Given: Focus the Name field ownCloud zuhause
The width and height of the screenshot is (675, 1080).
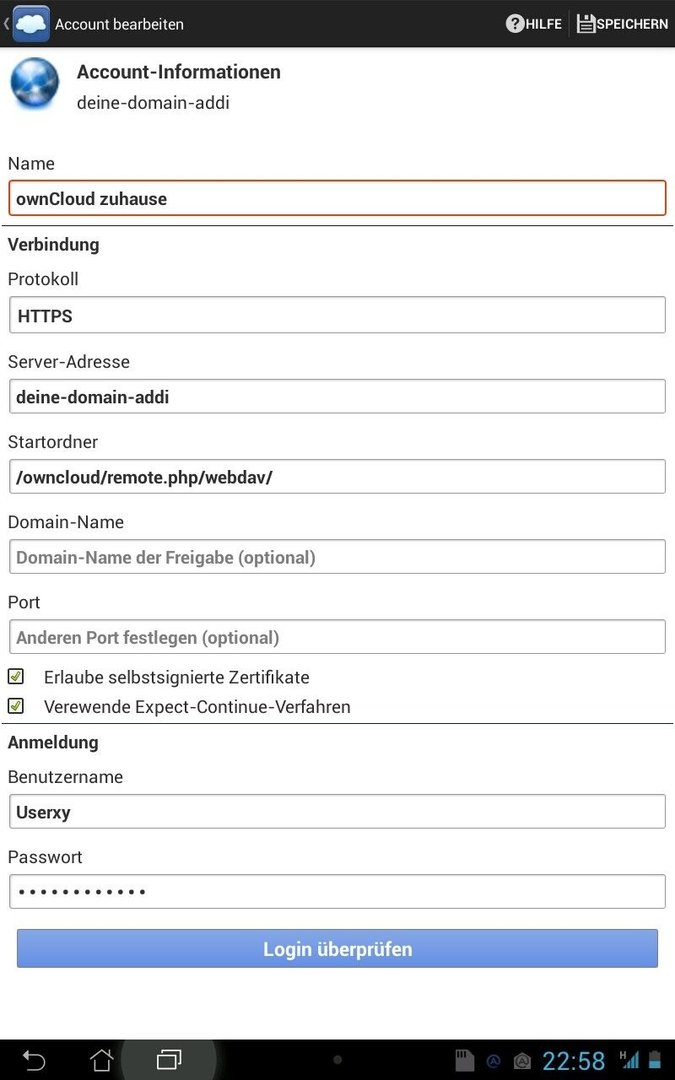Looking at the screenshot, I should (x=338, y=198).
